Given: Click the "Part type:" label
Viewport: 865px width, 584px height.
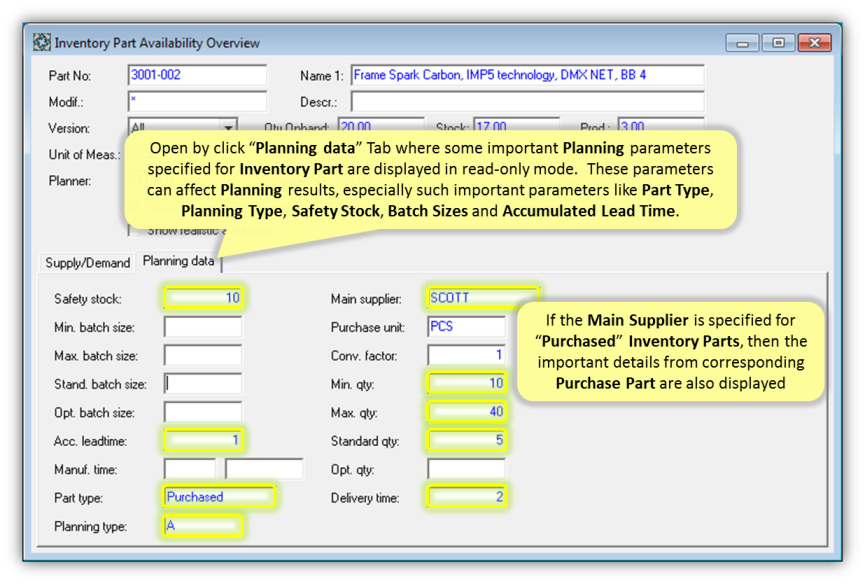Looking at the screenshot, I should pyautogui.click(x=78, y=498).
